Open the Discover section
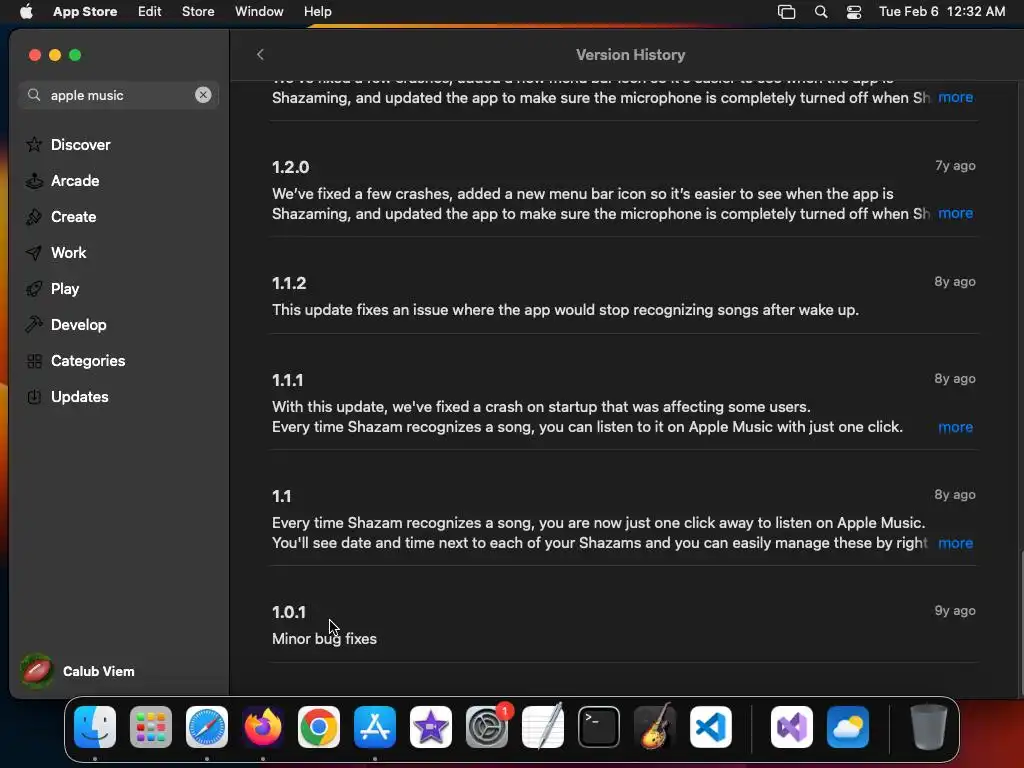1024x768 pixels. 80,145
